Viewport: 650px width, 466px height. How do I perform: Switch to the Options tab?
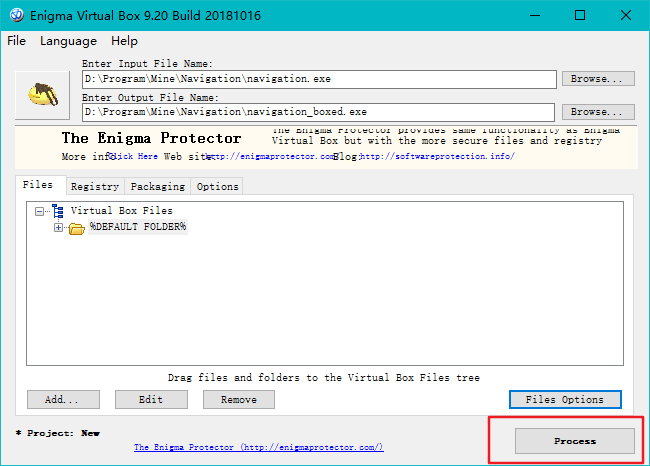(218, 187)
